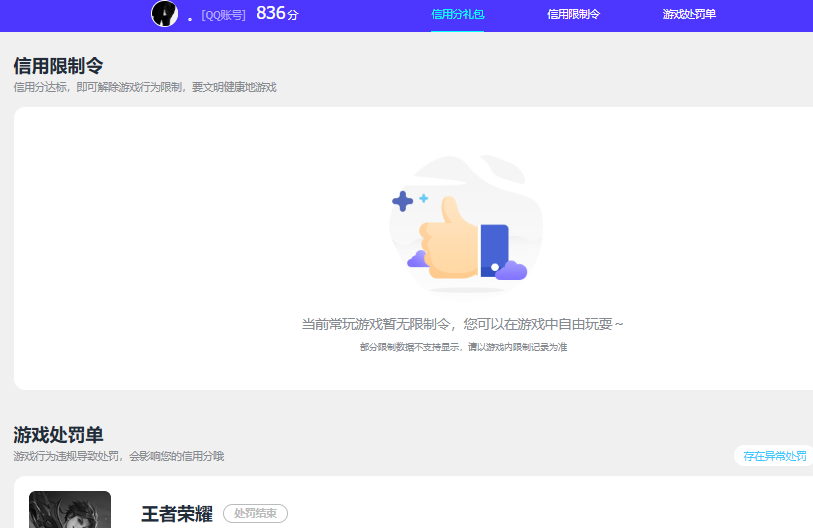Click the 游戏处罚单 section heading

point(58,435)
